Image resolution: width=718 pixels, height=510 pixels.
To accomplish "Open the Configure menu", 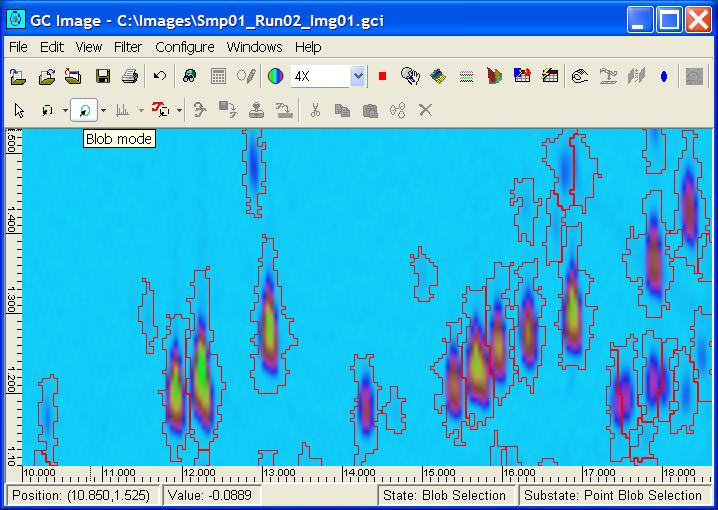I will pyautogui.click(x=184, y=47).
